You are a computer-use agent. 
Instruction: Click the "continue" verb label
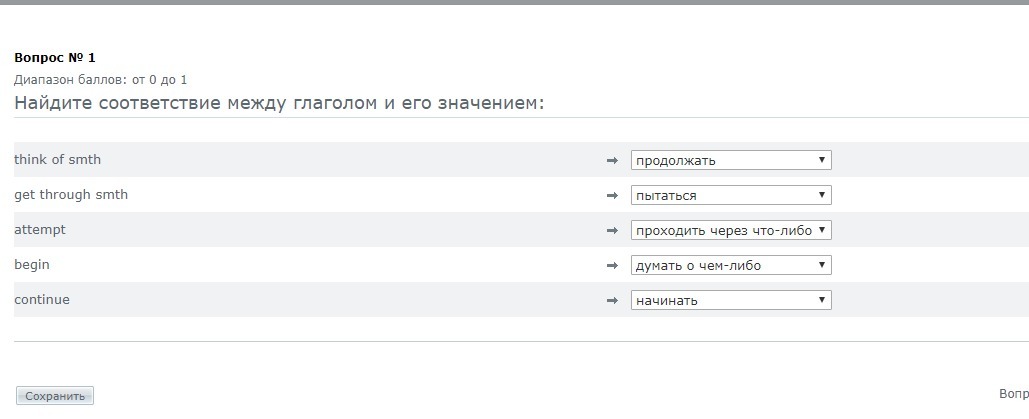click(42, 300)
